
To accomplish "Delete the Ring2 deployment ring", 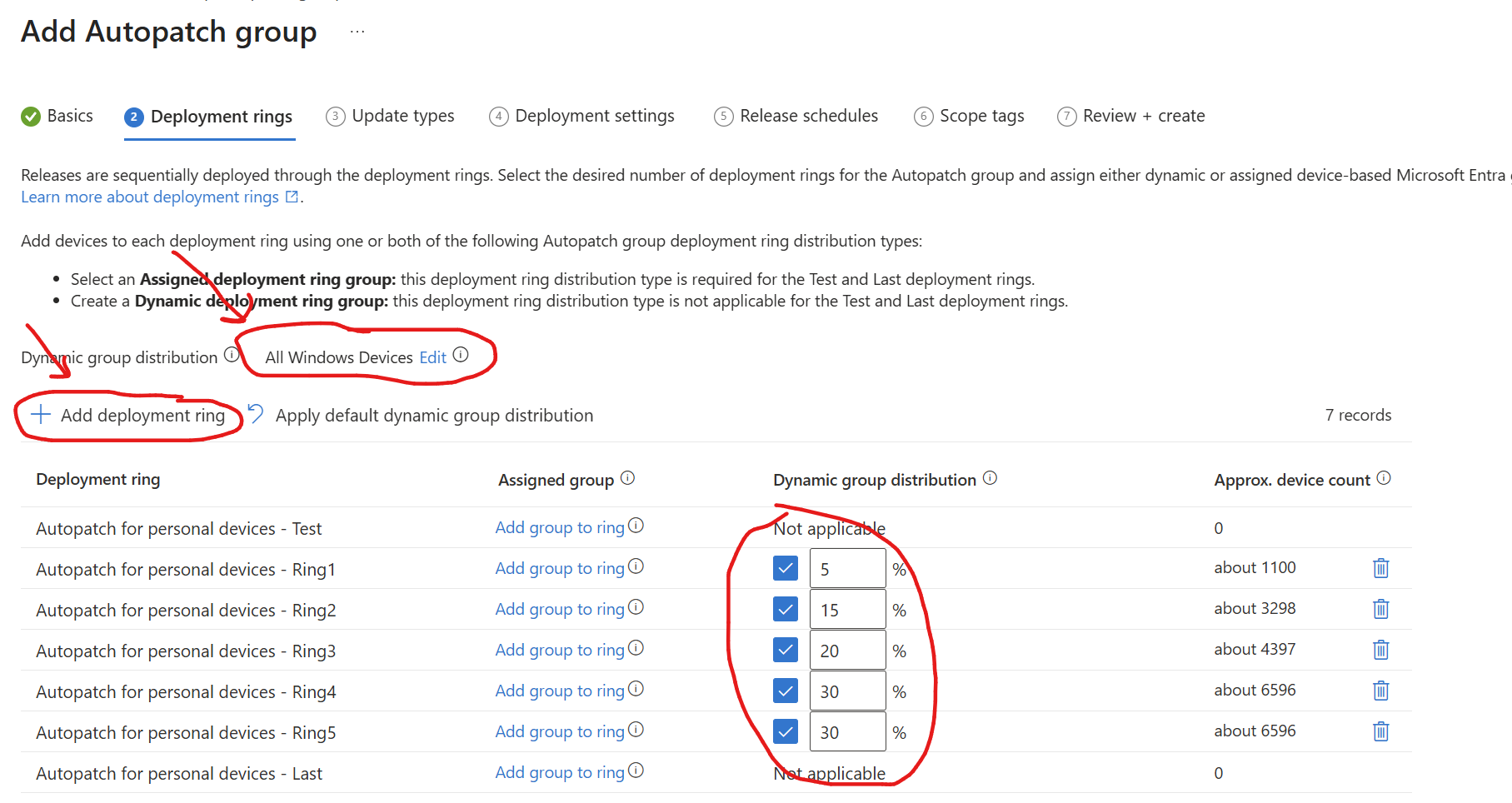I will pos(1380,609).
